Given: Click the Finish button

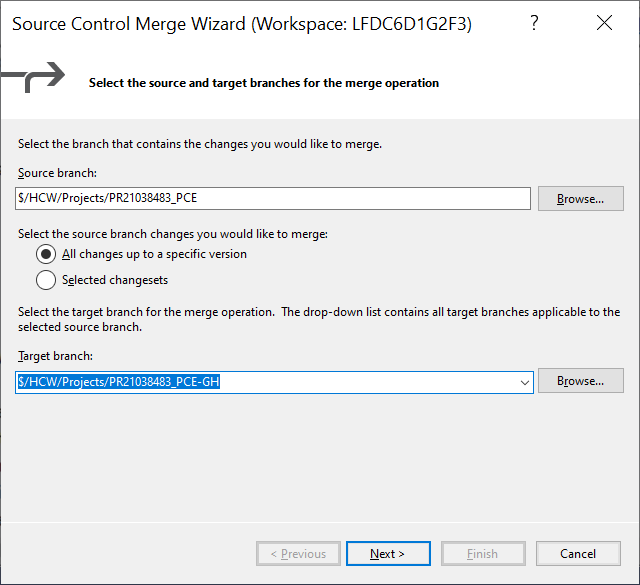Looking at the screenshot, I should 483,554.
